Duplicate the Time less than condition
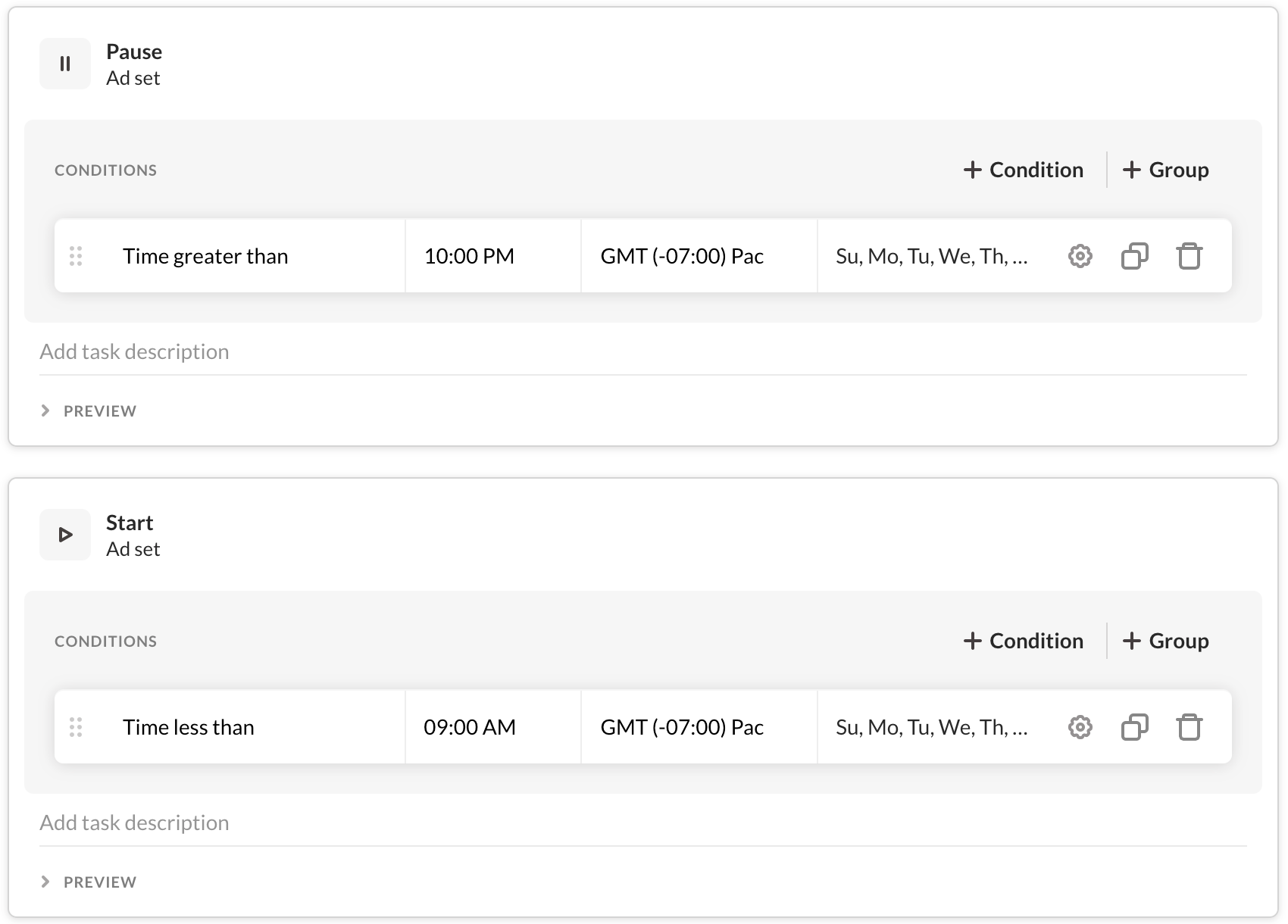Viewport: 1288px width, 924px height. [x=1134, y=727]
